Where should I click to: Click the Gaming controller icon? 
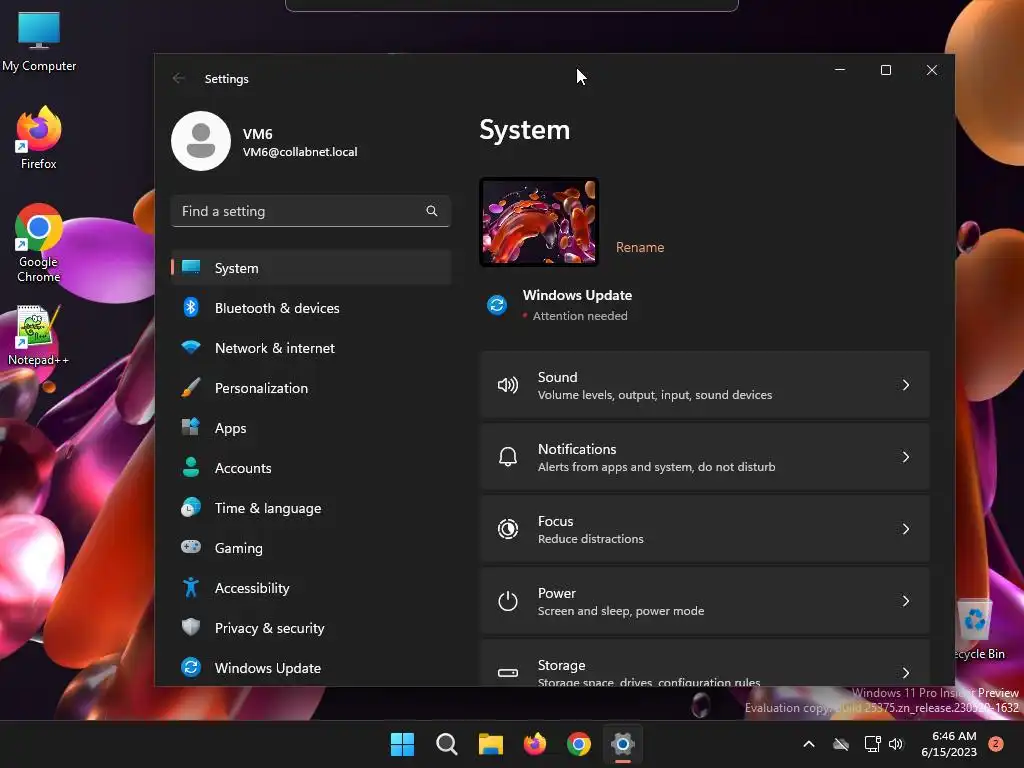[191, 547]
